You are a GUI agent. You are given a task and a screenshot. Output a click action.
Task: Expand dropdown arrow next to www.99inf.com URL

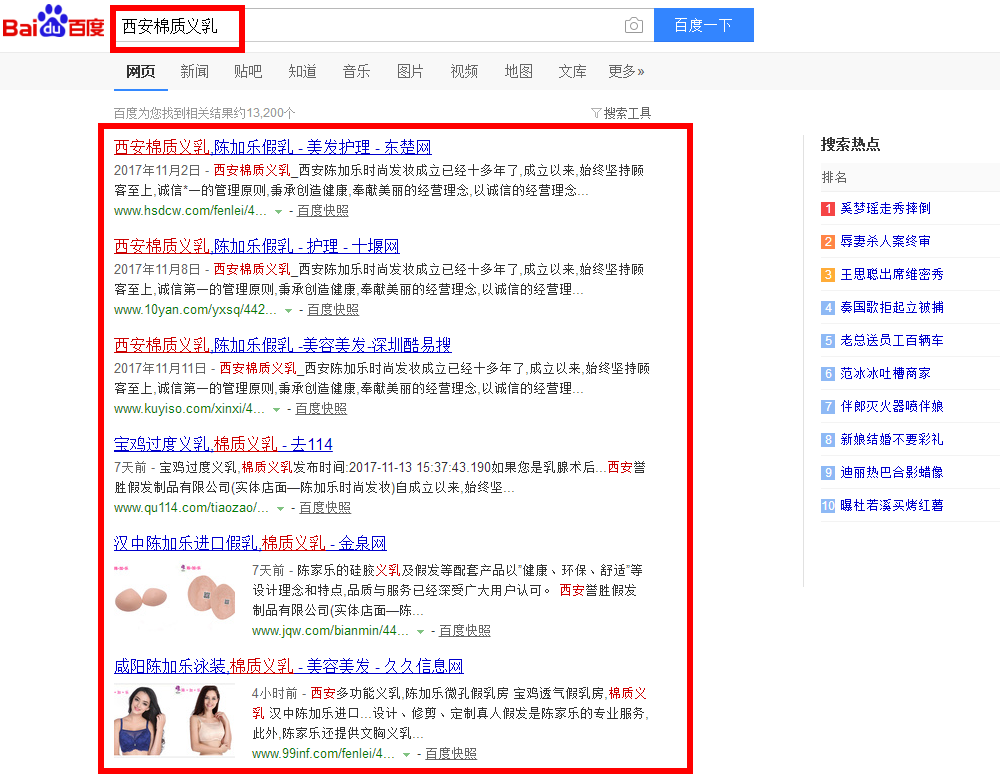tap(406, 755)
